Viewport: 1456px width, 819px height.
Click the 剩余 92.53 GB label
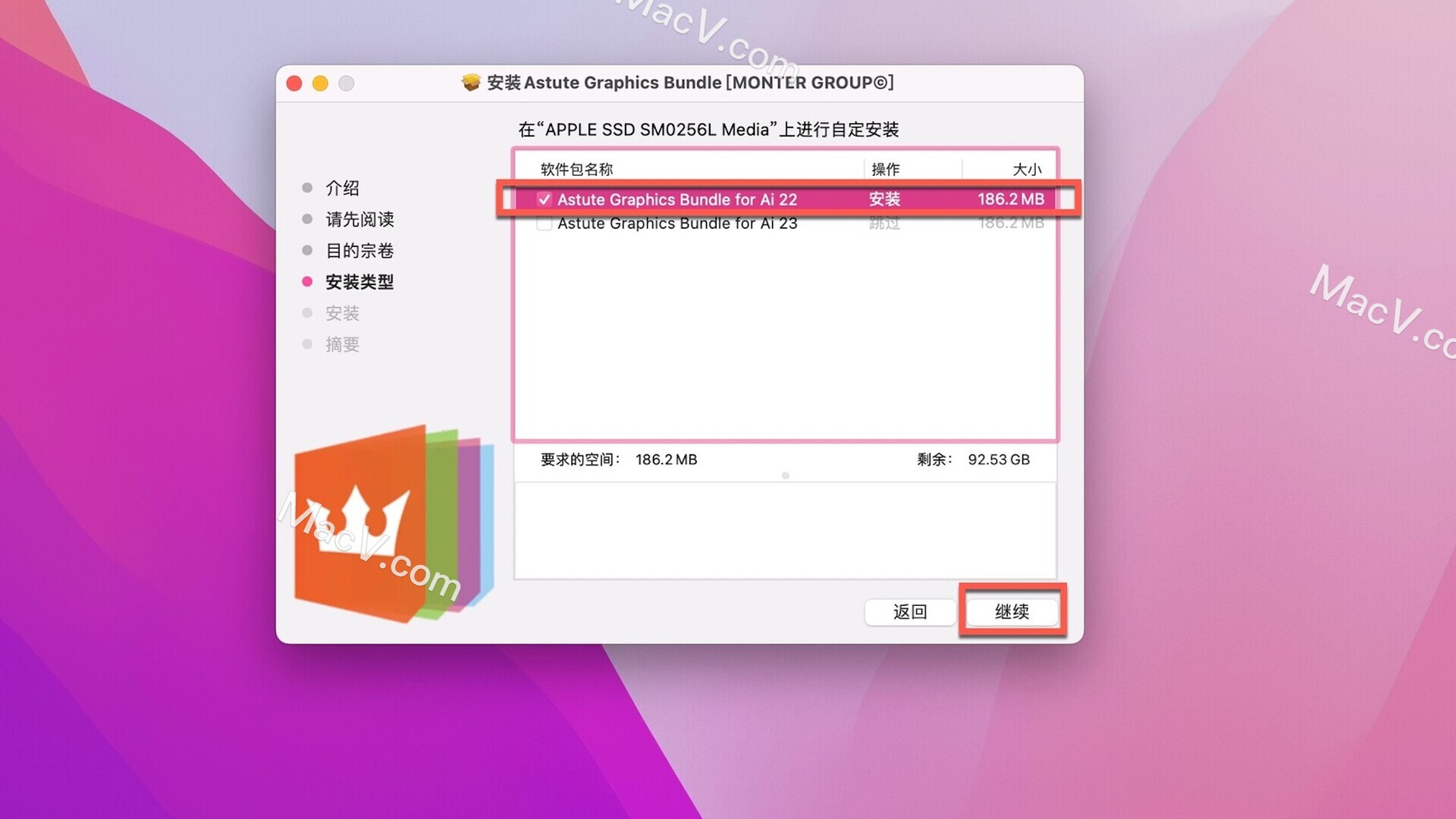973,459
